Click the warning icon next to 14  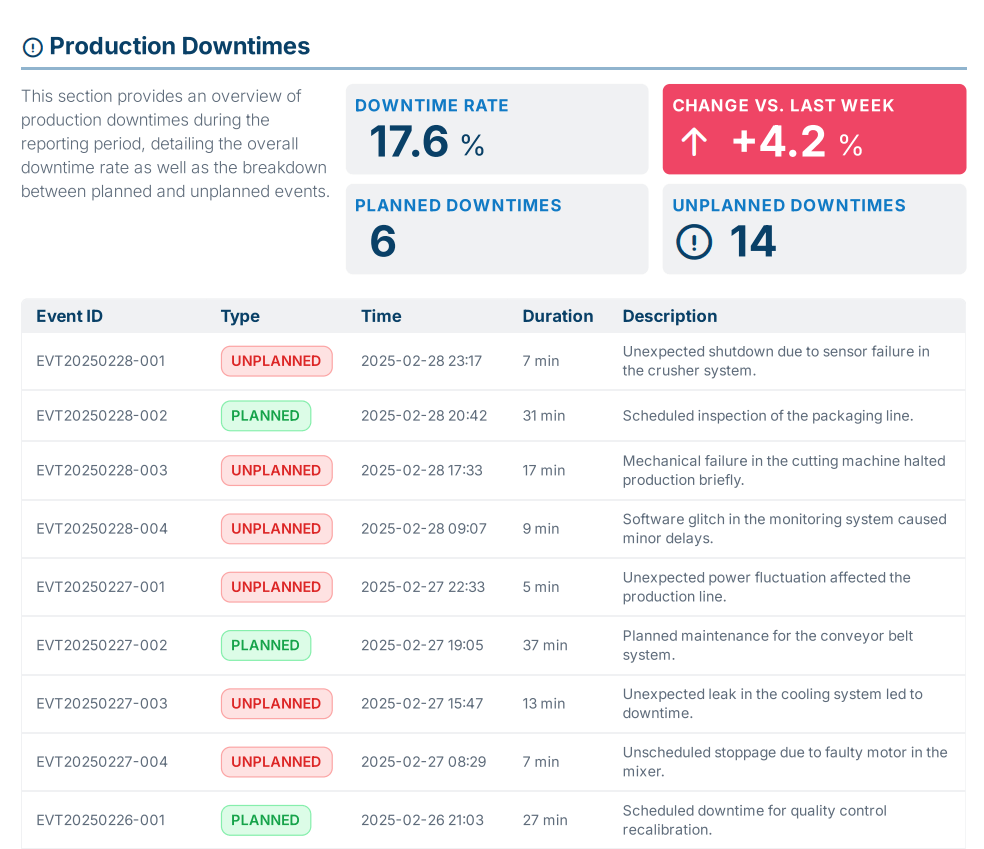click(694, 242)
